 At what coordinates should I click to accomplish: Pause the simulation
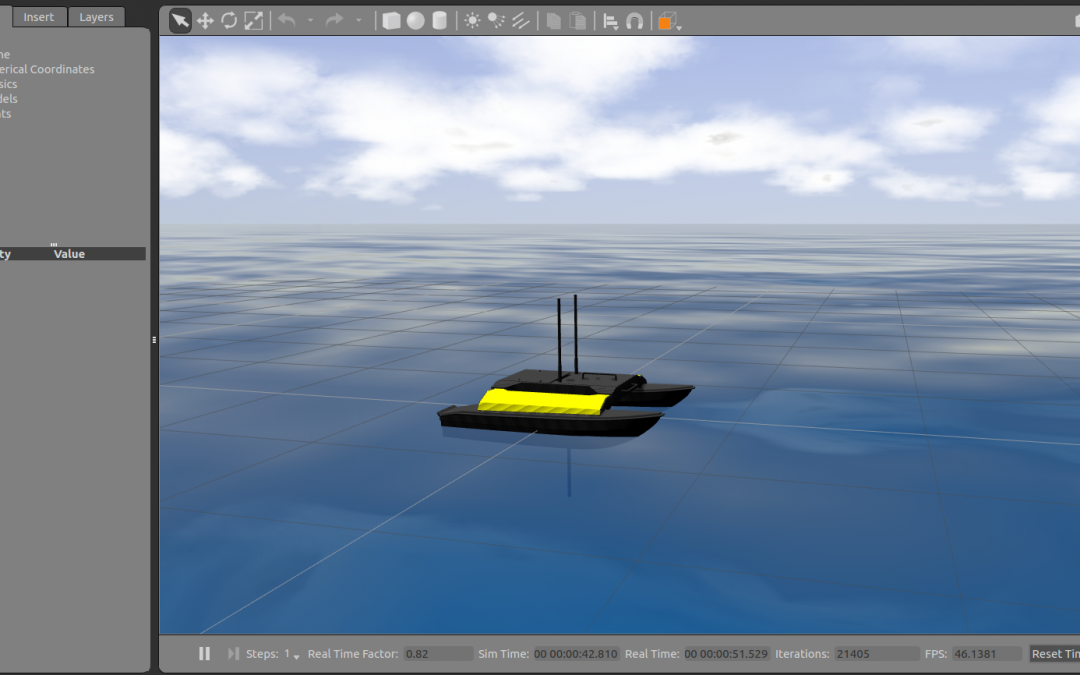coord(204,653)
